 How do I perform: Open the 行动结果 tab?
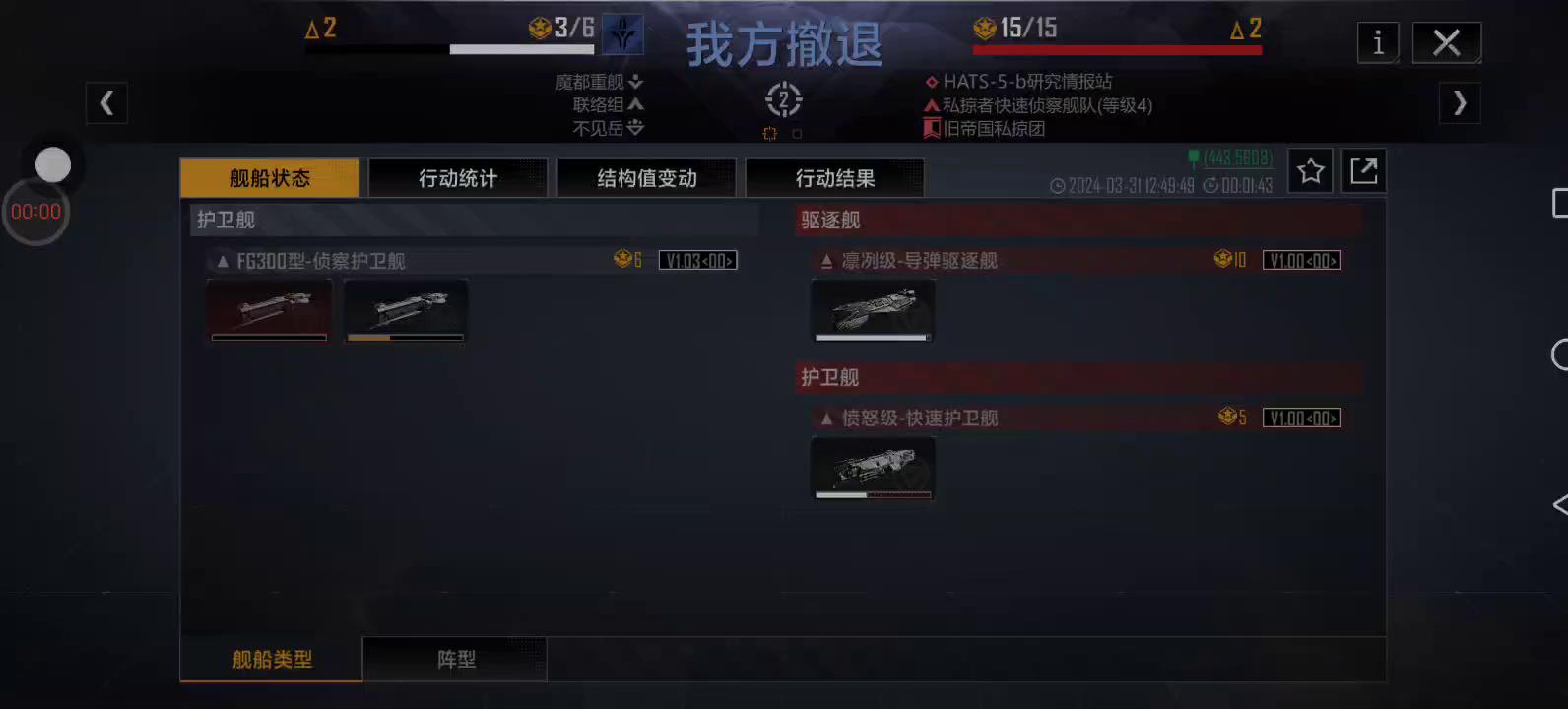[835, 178]
